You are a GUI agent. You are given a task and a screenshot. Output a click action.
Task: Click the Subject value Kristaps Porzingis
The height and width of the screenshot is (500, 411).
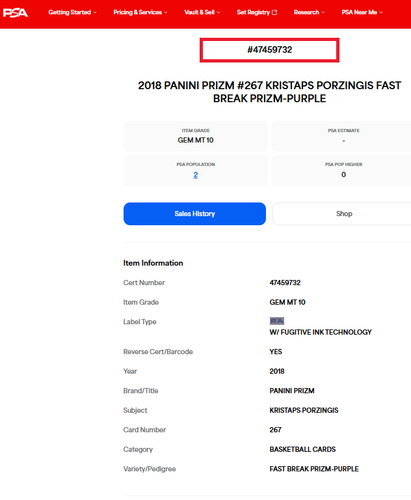point(304,410)
